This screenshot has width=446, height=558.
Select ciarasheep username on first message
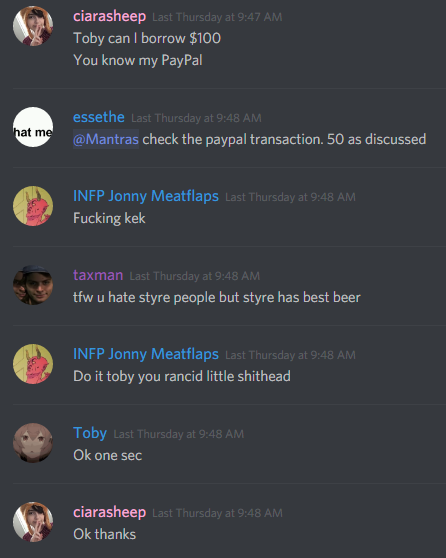point(109,17)
